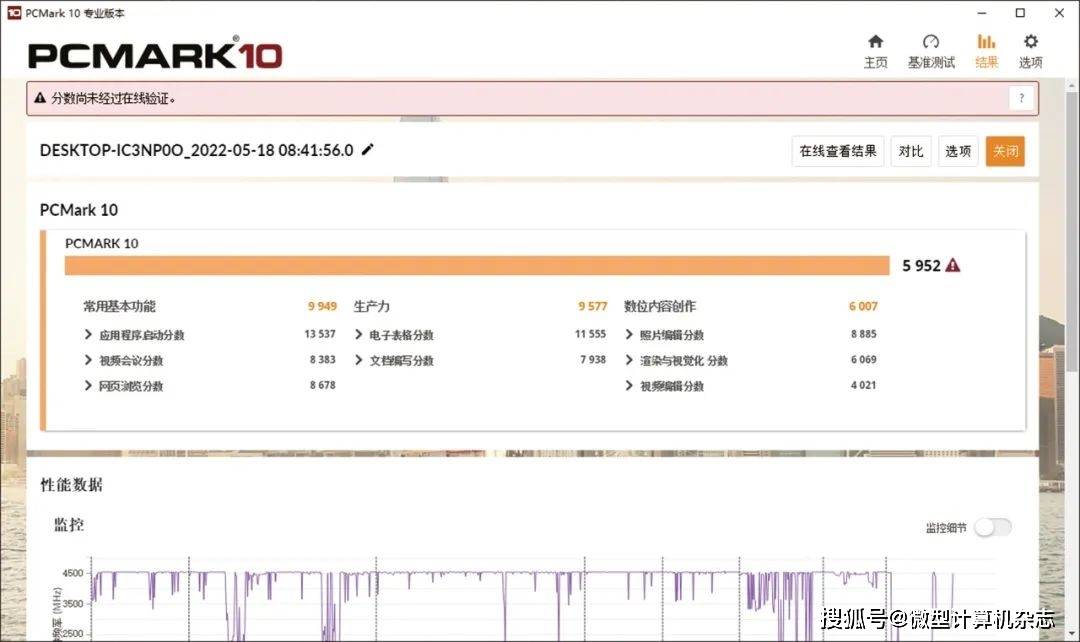Click the value 13 537
1080x642 pixels.
pos(320,334)
